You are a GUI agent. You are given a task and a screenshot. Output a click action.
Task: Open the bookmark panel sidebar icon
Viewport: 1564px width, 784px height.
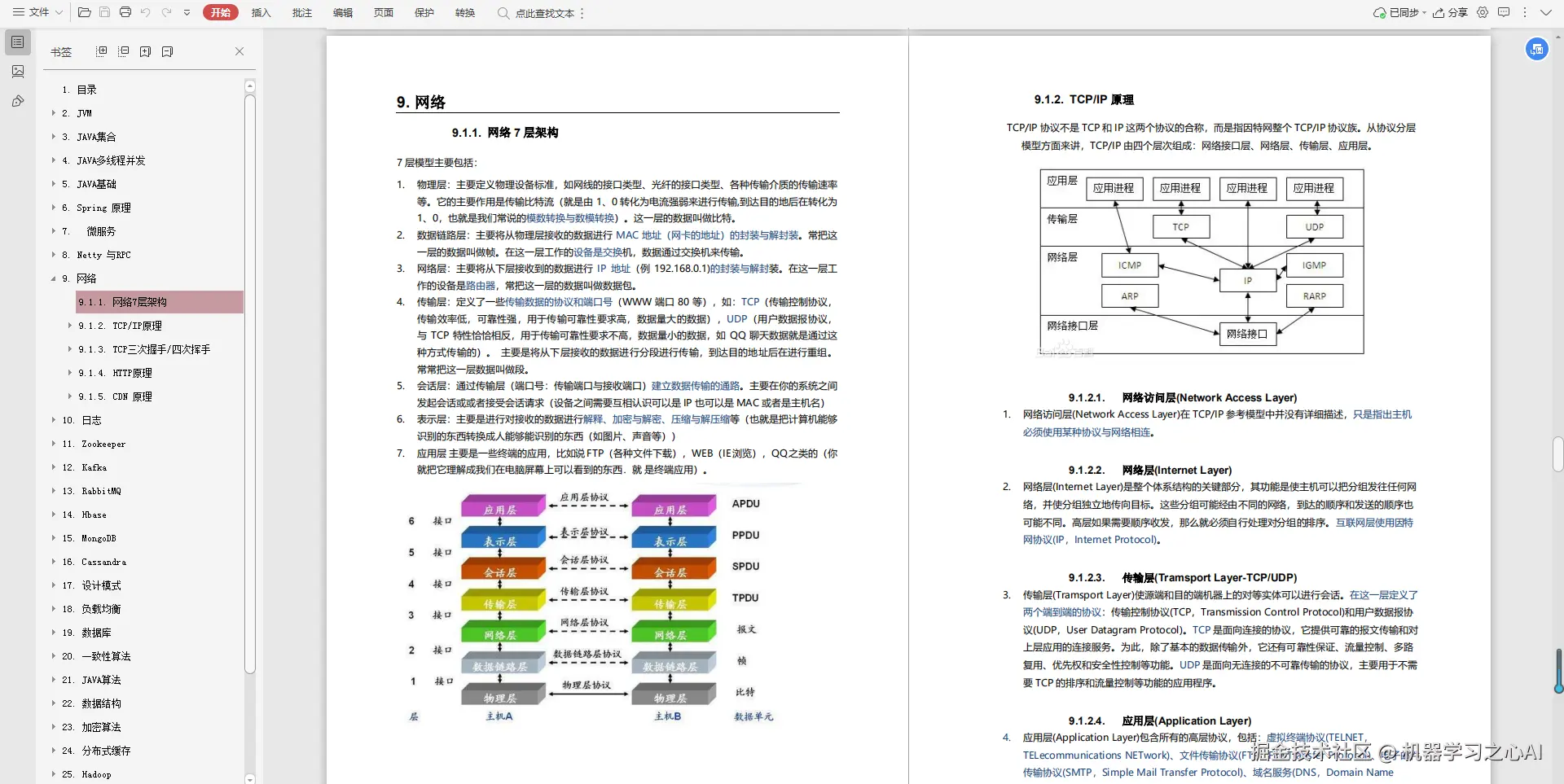coord(18,42)
